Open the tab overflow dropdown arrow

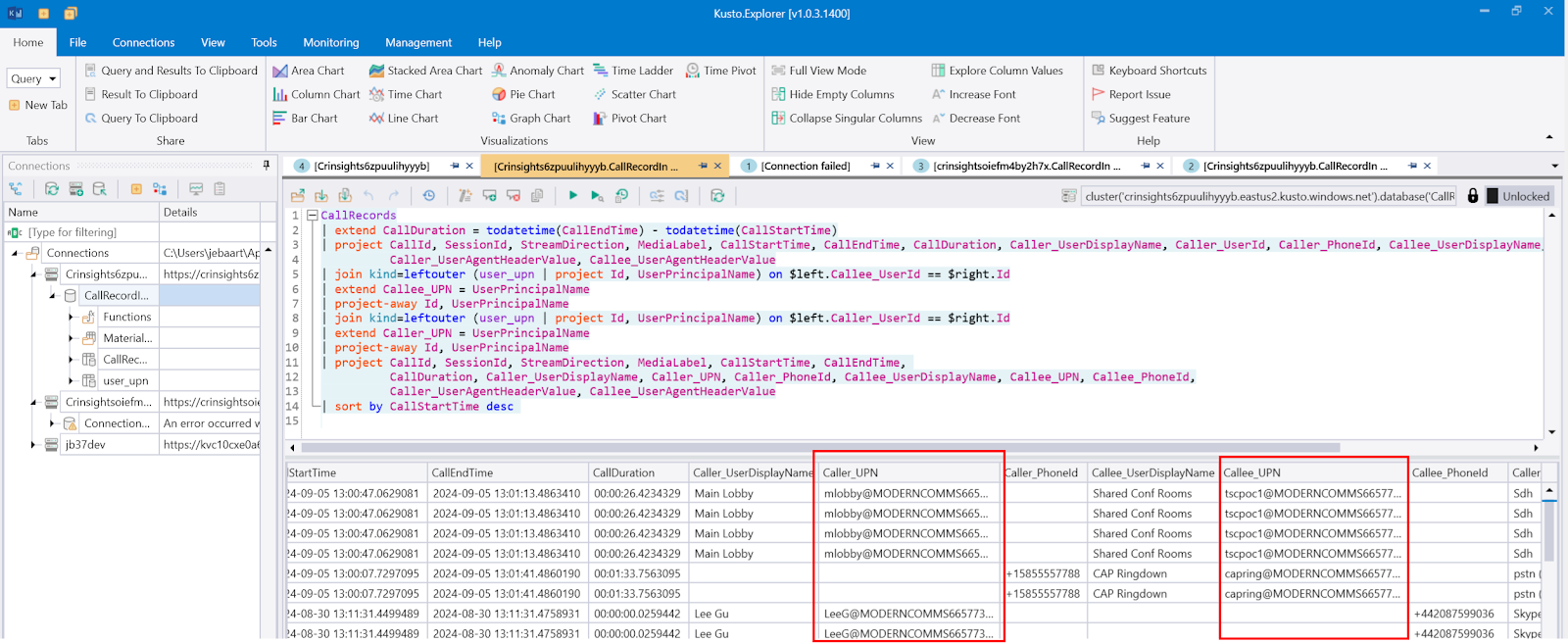[1554, 166]
